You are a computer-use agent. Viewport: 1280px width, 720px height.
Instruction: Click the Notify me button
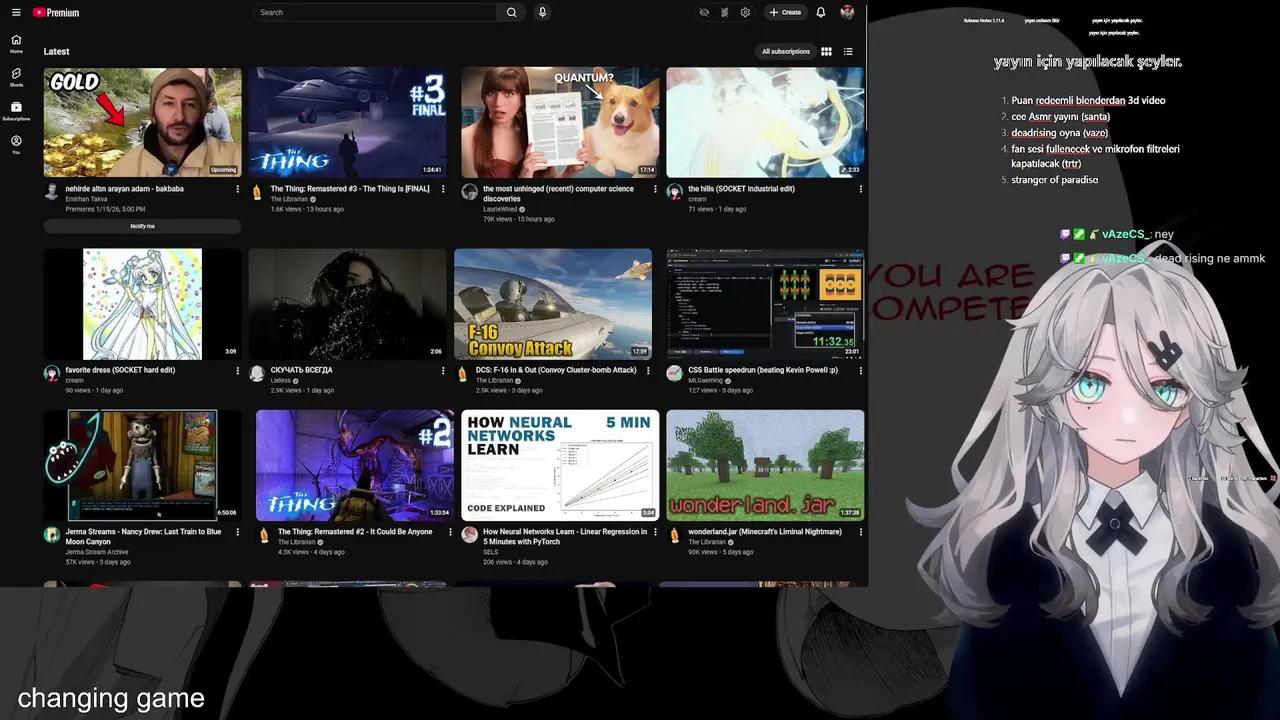click(x=142, y=228)
